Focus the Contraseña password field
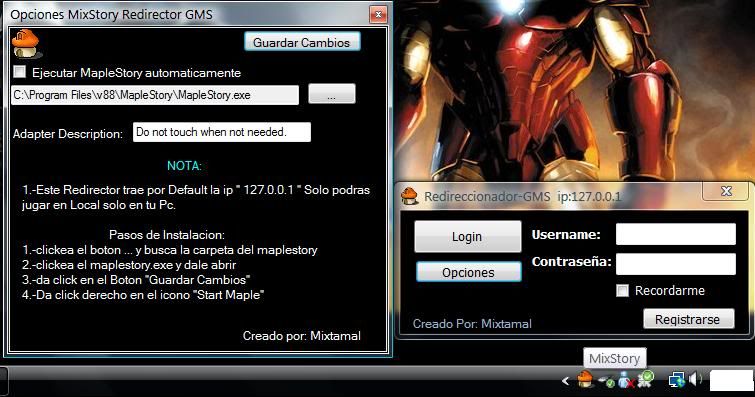 676,264
